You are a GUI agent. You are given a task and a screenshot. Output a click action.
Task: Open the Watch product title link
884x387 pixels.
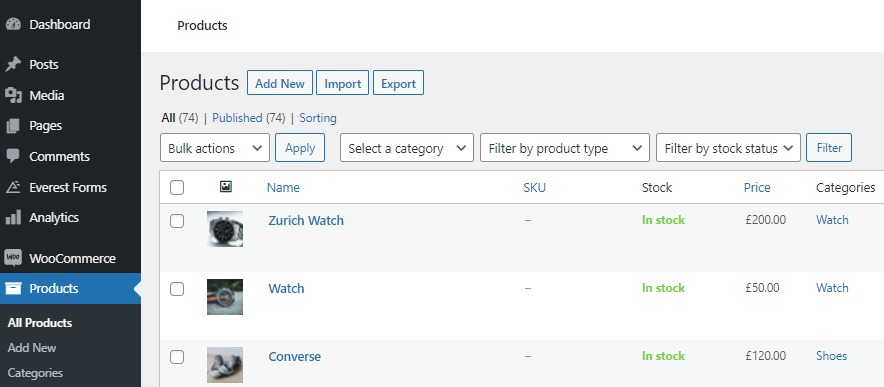(286, 288)
